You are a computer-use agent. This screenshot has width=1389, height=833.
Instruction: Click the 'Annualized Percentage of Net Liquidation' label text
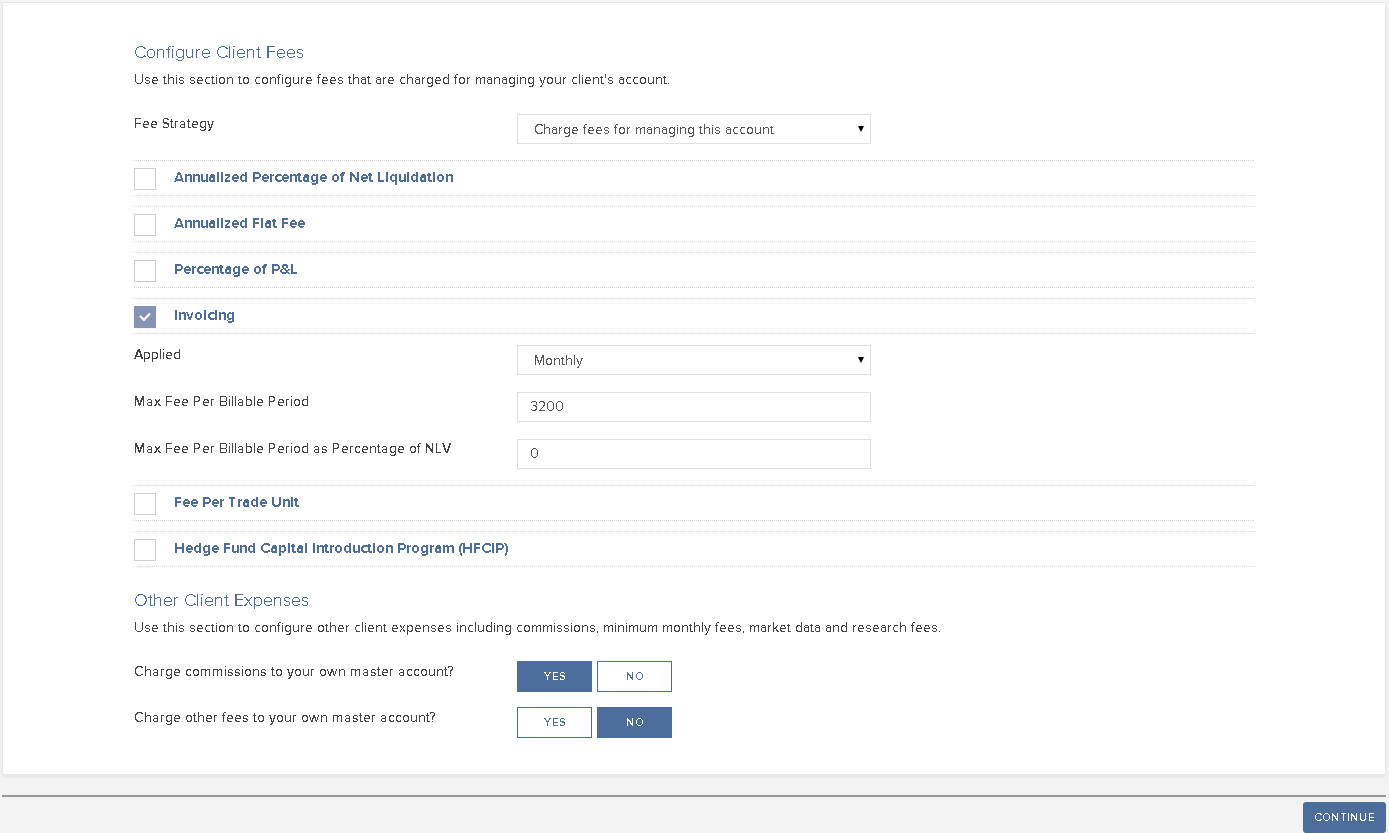[313, 177]
